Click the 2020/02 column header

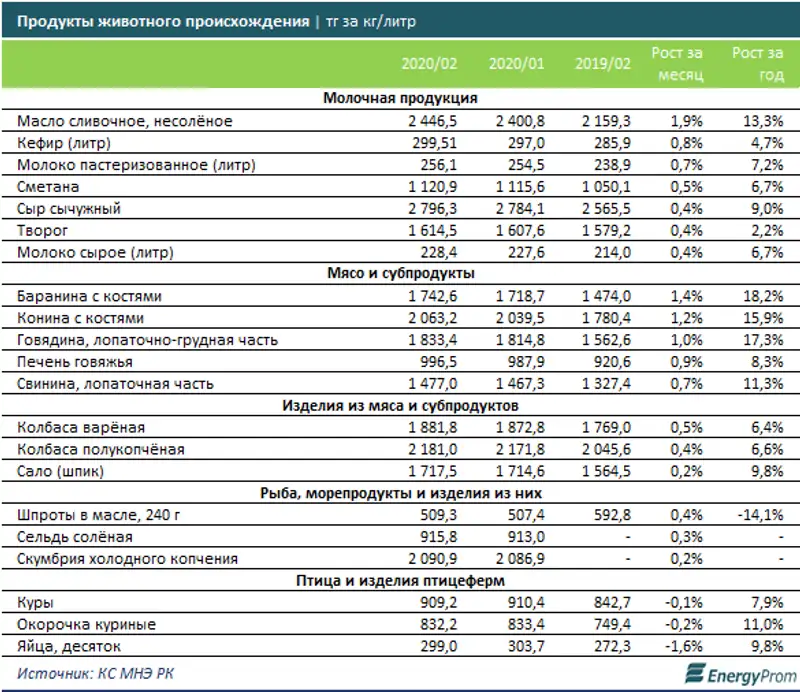[x=429, y=63]
